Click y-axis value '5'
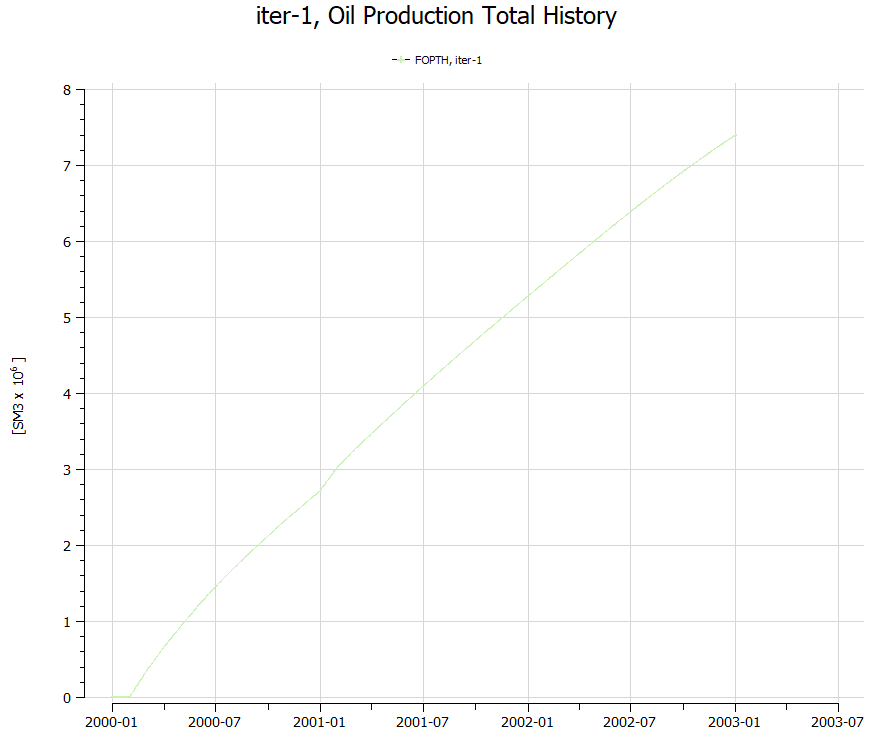Viewport: 892px width, 755px height. [x=67, y=318]
